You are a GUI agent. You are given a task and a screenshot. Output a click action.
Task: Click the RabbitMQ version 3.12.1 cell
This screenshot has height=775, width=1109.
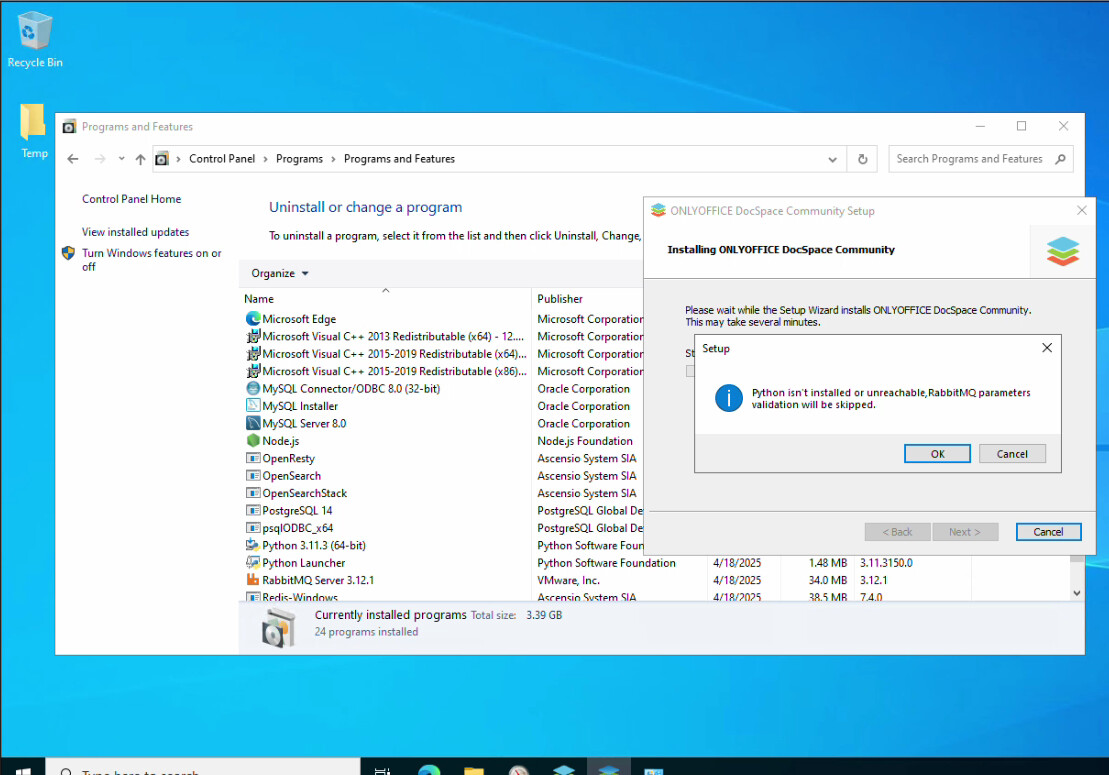pos(873,580)
